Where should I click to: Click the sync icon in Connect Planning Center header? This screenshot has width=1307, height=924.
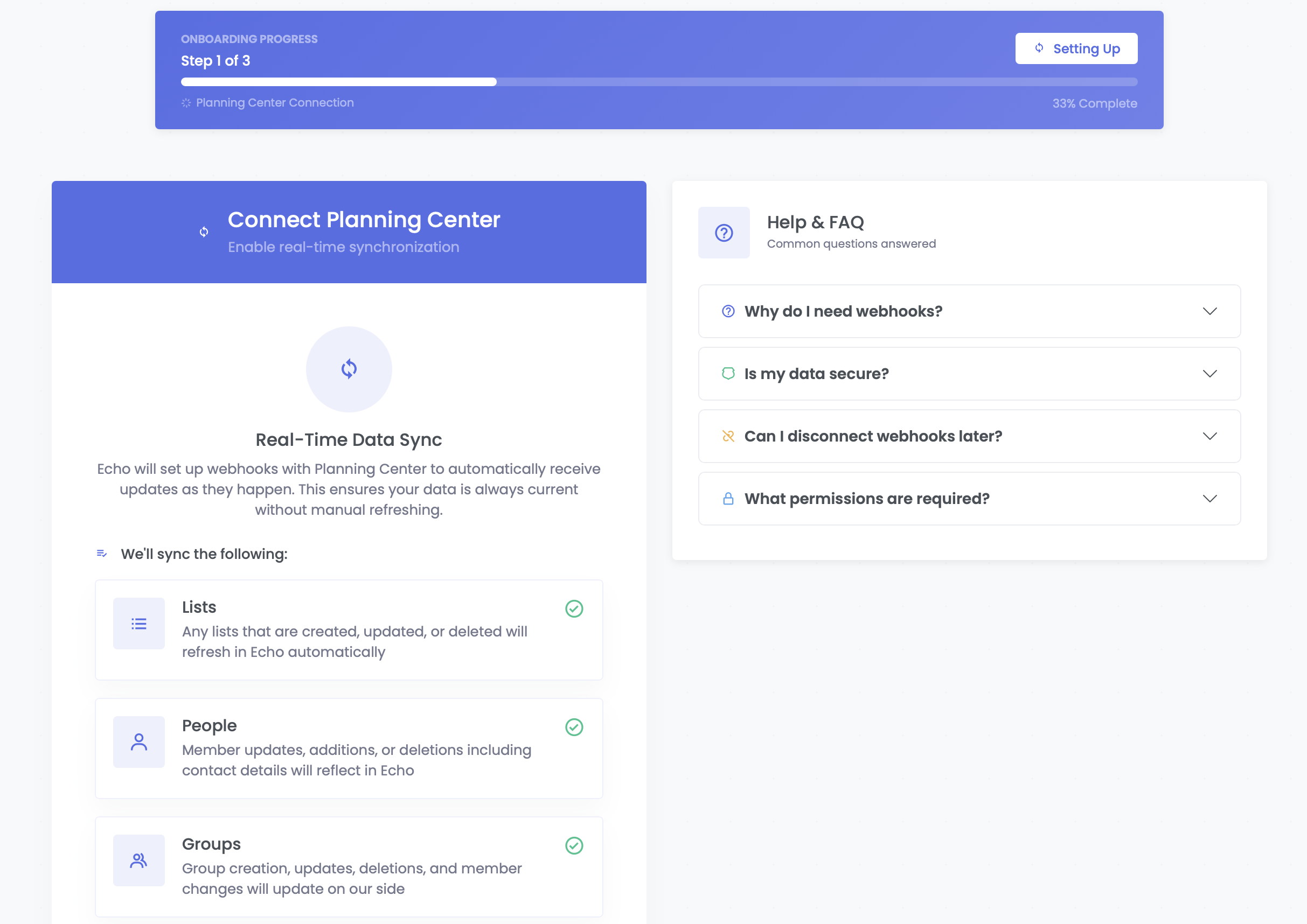coord(204,232)
